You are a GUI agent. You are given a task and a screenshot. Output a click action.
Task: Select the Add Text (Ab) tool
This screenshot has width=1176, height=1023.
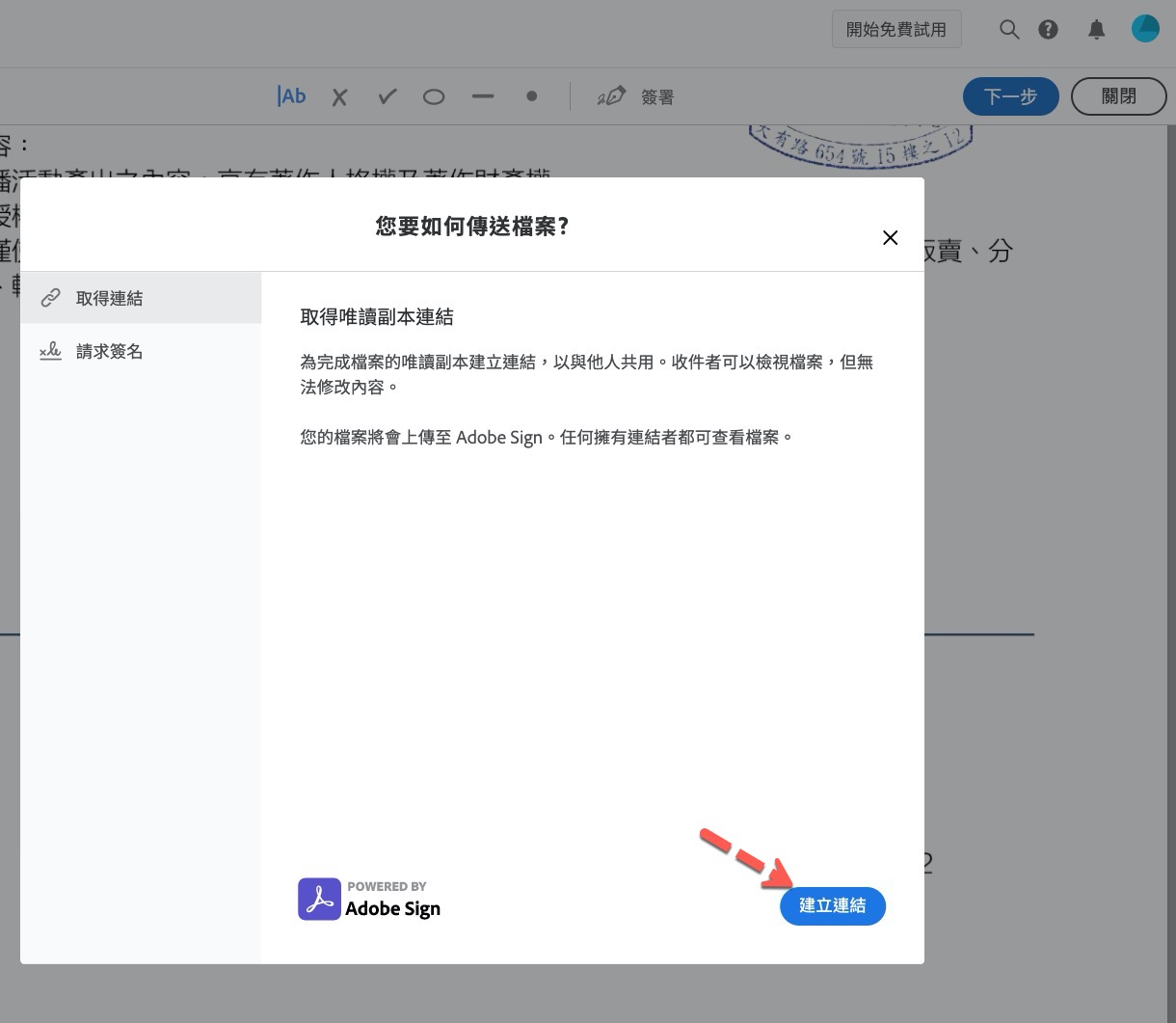[291, 96]
